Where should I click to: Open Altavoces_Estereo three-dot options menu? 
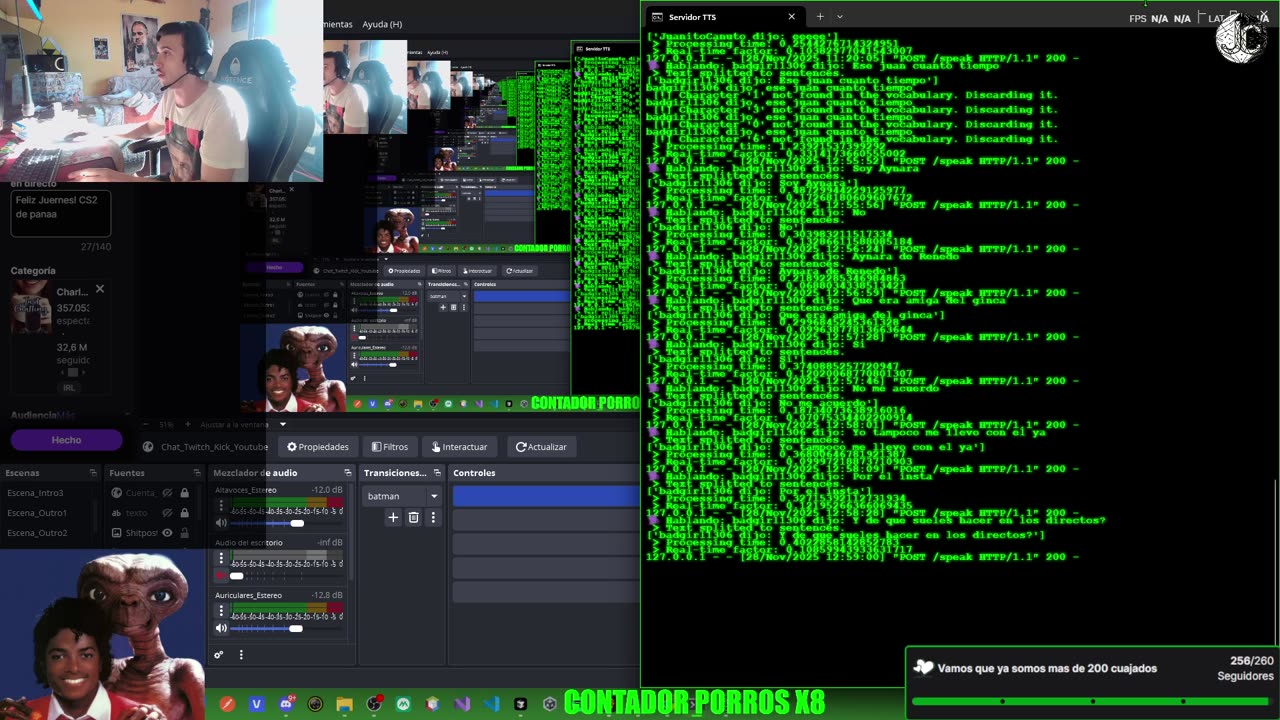[221, 506]
